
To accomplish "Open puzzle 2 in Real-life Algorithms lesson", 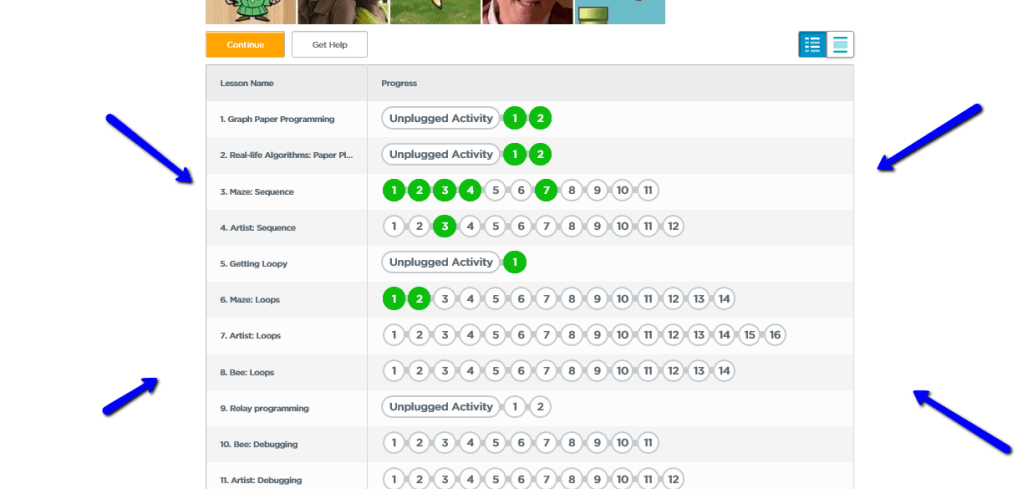I will click(539, 154).
